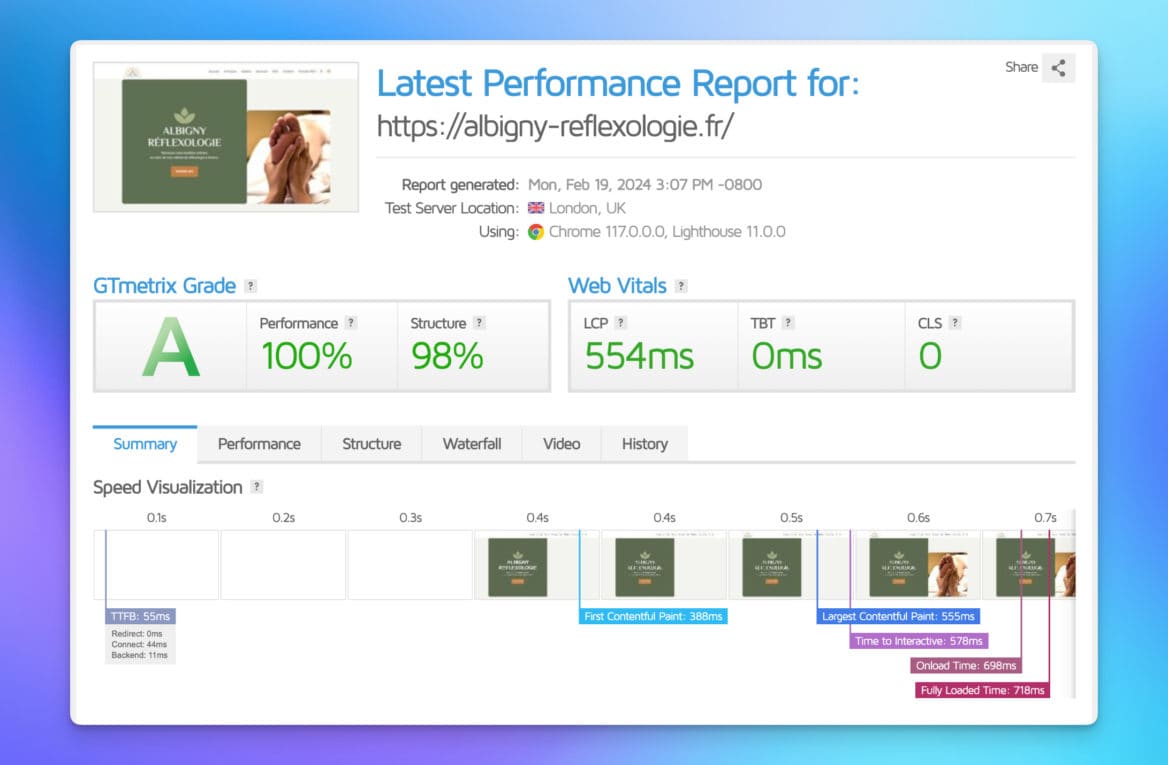Viewport: 1168px width, 765px height.
Task: Click the 0.5s filmstrip frame
Action: 791,565
